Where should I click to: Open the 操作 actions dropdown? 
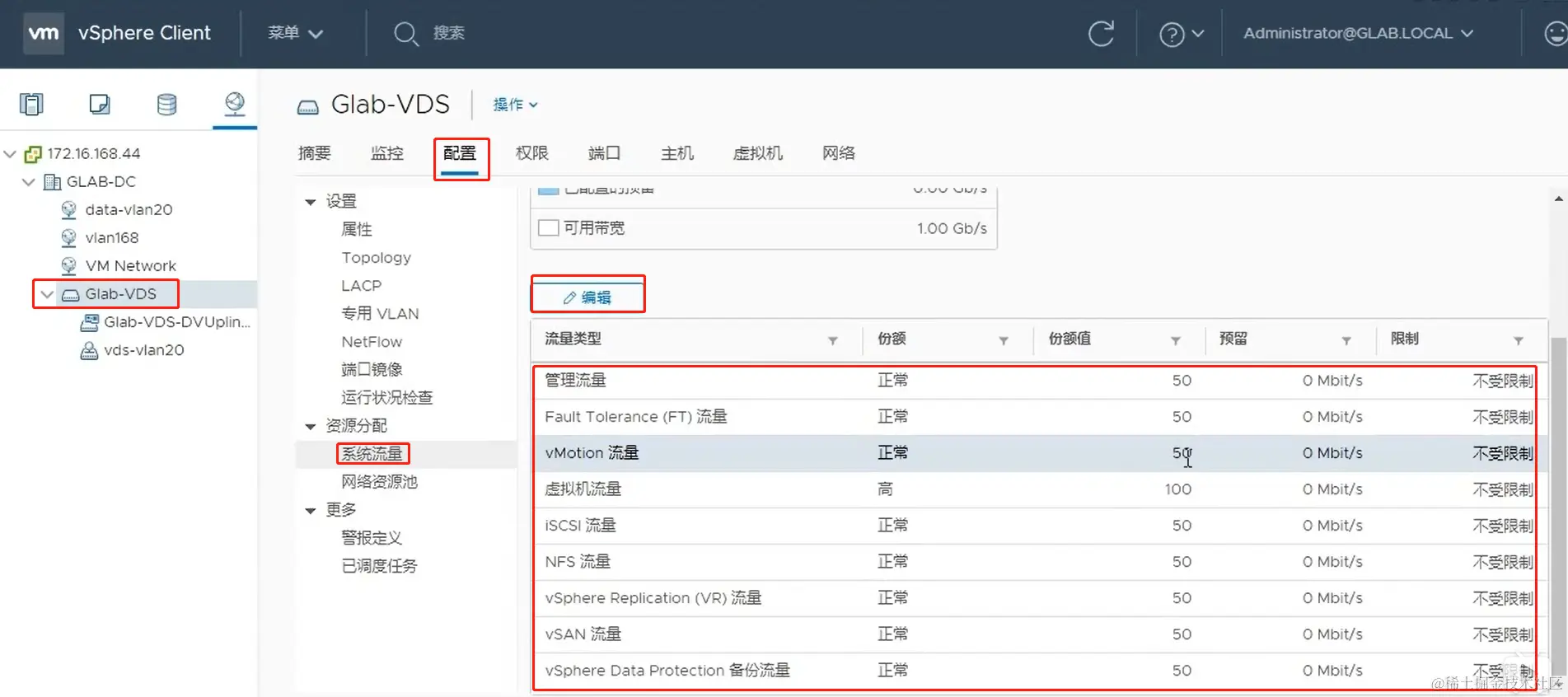click(515, 105)
